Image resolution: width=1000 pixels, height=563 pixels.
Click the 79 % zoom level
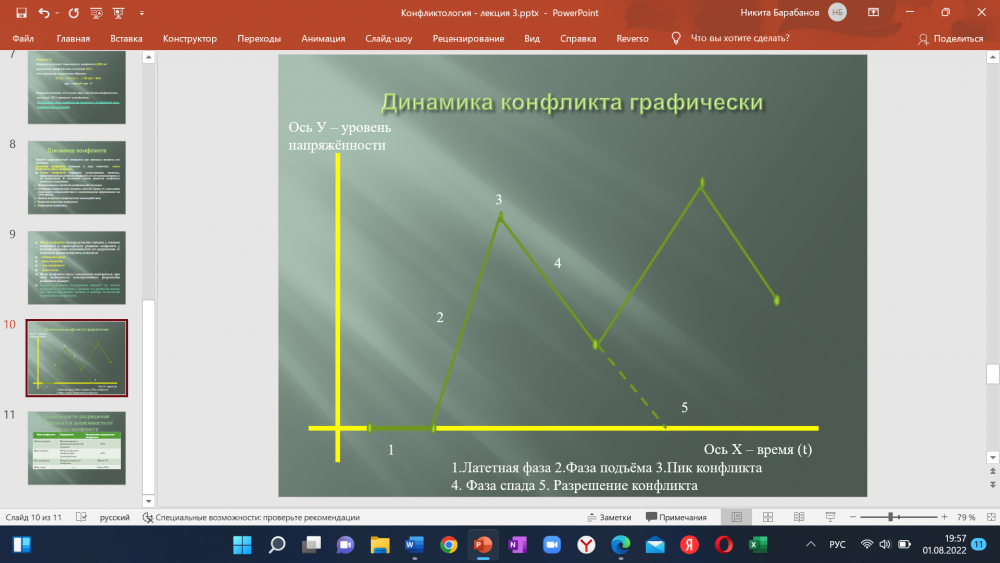tap(966, 517)
